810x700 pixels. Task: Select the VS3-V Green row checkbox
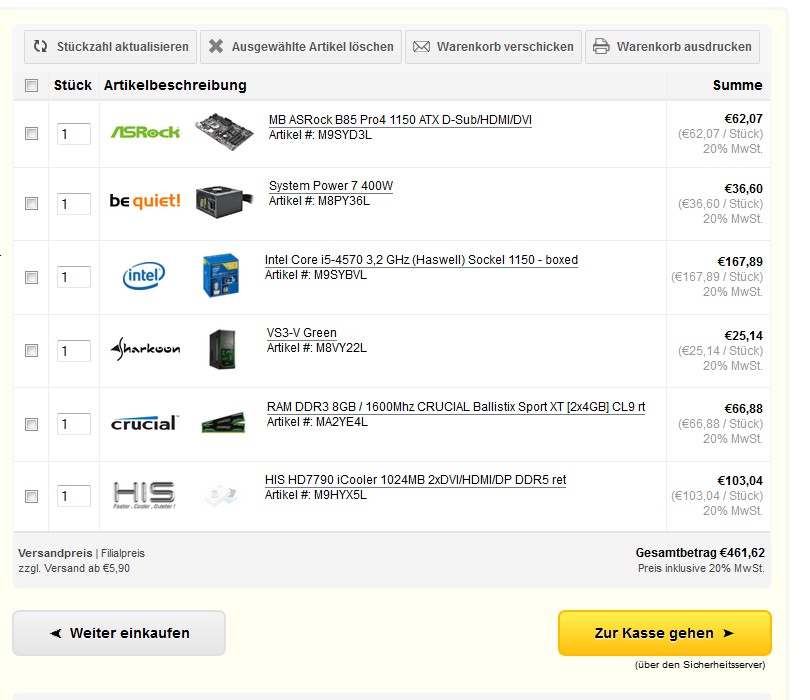tap(32, 351)
